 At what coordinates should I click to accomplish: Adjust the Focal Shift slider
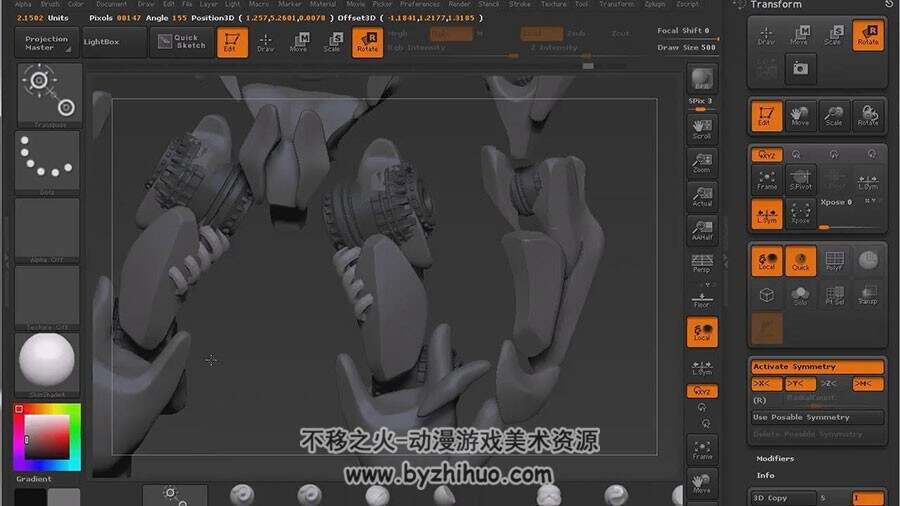click(x=686, y=31)
